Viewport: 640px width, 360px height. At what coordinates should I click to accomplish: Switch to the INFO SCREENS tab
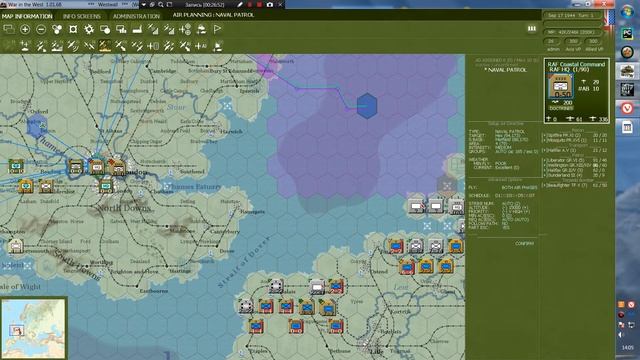point(82,16)
